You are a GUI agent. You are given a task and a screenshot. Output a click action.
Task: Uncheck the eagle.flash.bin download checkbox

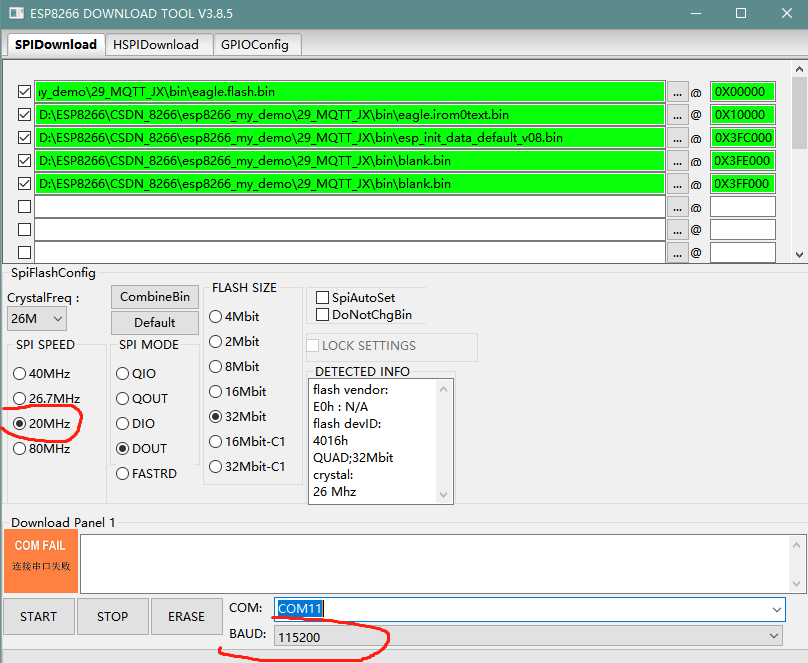[x=24, y=91]
